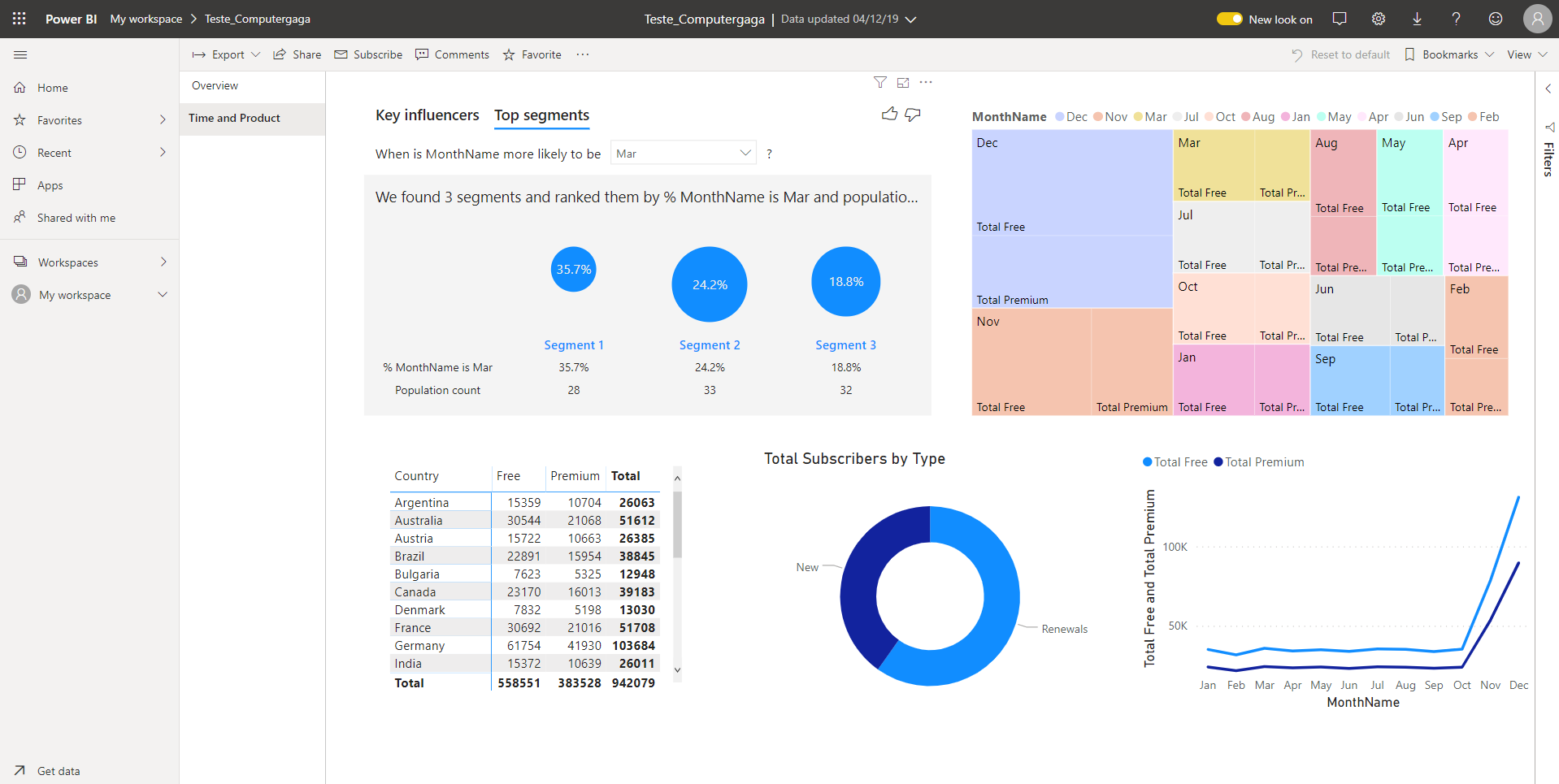Toggle Total Premium legend series

pos(1258,462)
